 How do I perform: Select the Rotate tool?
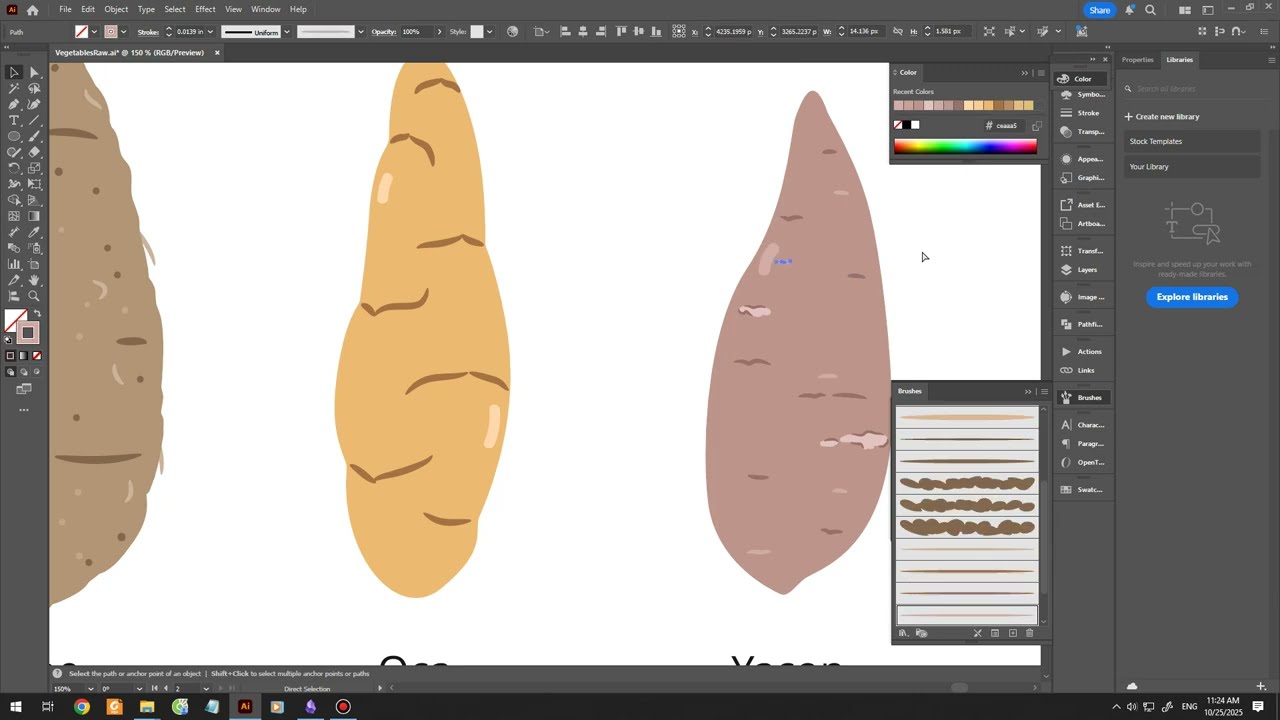pos(14,168)
